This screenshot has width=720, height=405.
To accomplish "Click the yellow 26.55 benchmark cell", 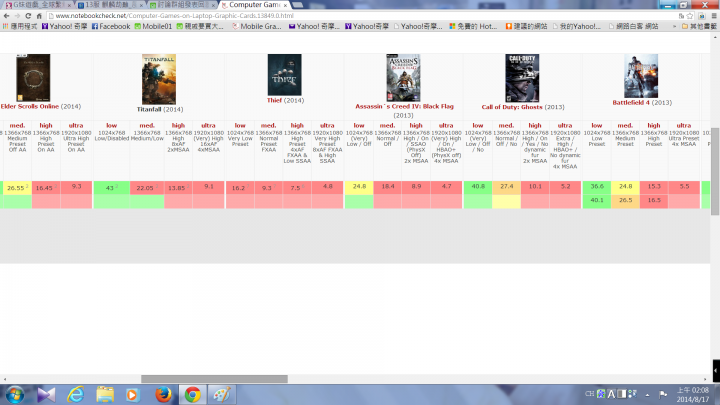I will 17,187.
